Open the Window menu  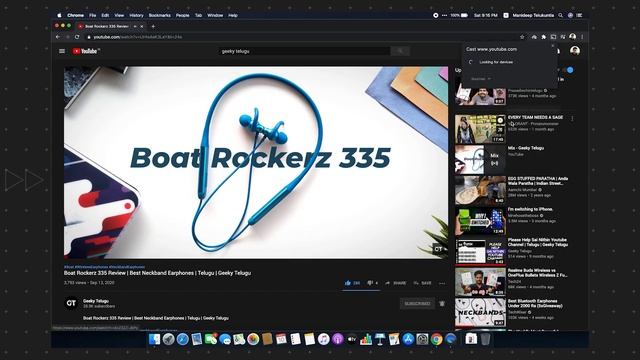click(x=215, y=15)
